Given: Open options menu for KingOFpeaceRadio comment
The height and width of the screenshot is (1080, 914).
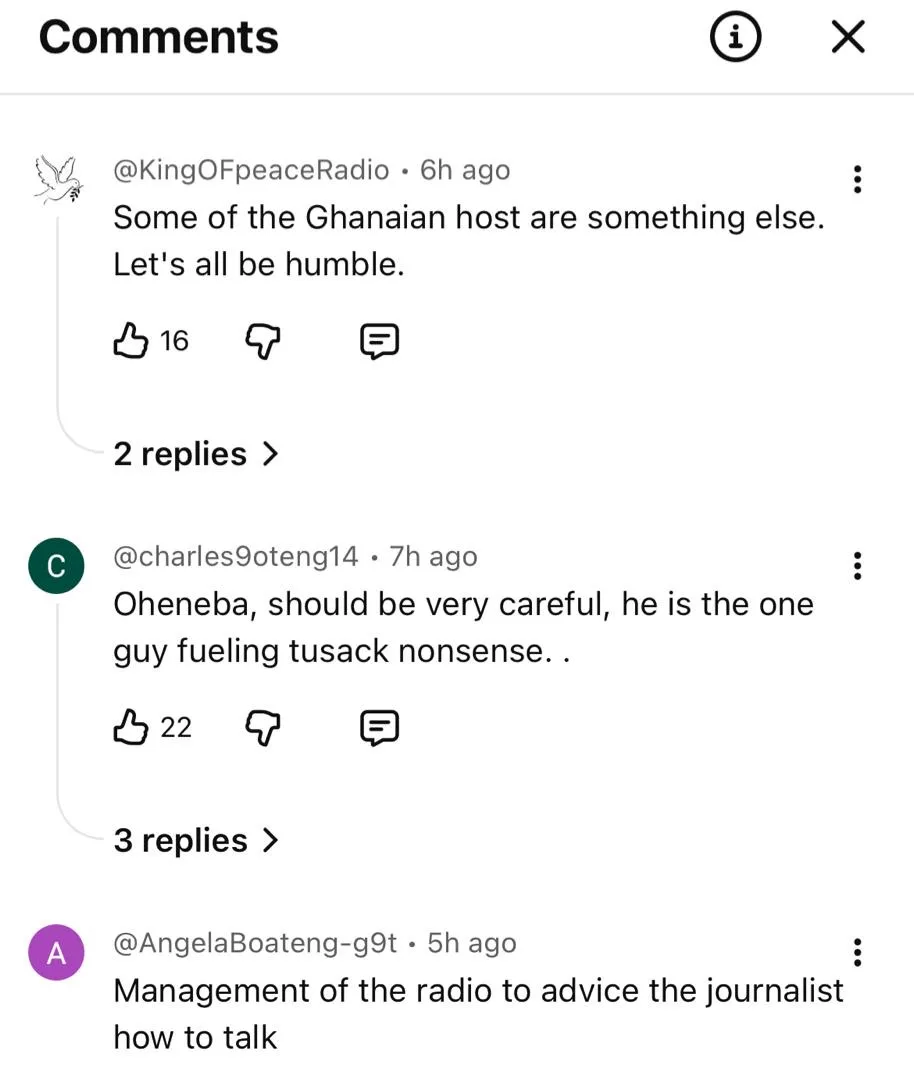Looking at the screenshot, I should (856, 179).
